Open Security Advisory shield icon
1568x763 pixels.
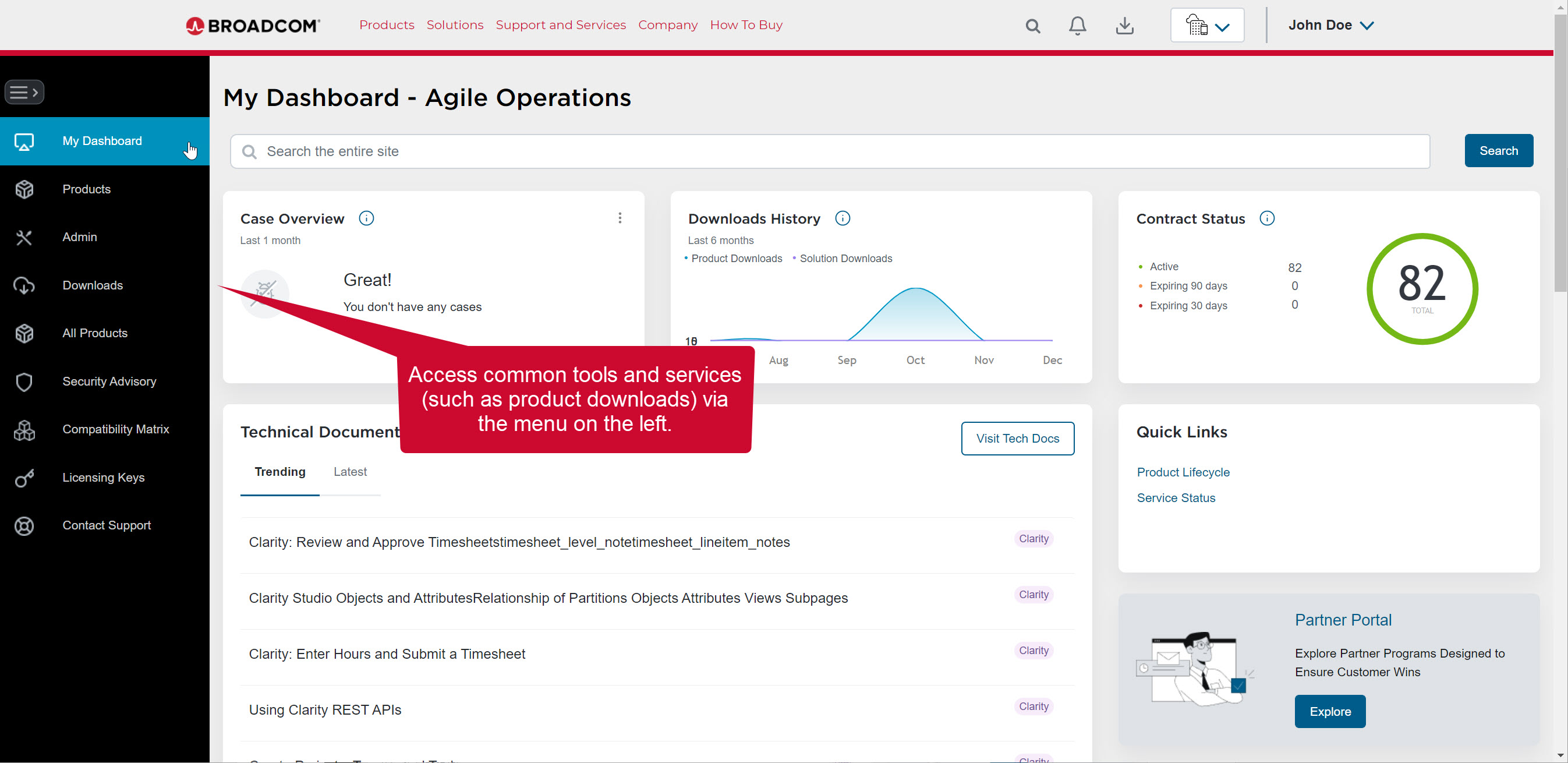click(24, 382)
